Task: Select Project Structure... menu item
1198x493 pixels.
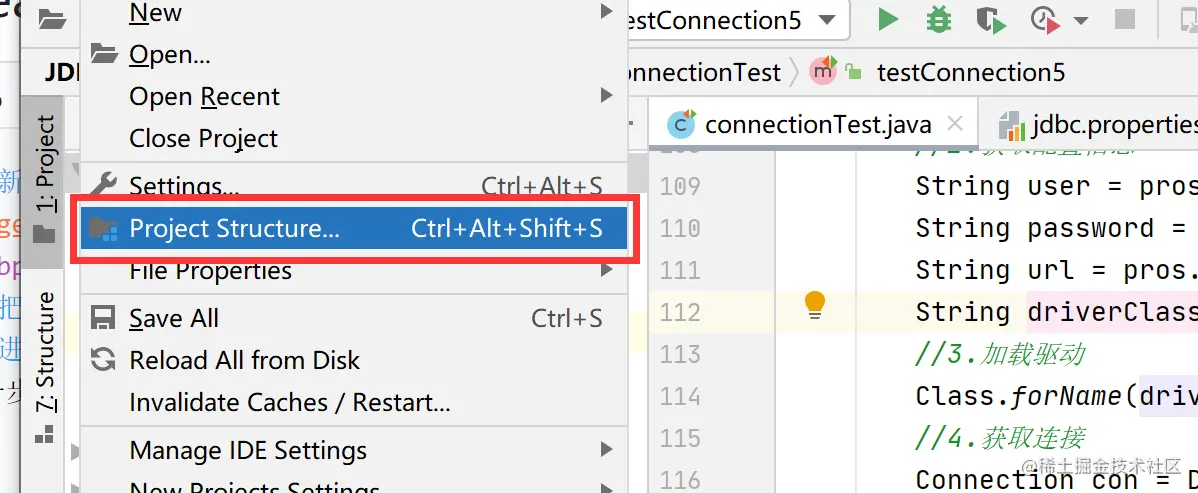Action: pos(353,228)
